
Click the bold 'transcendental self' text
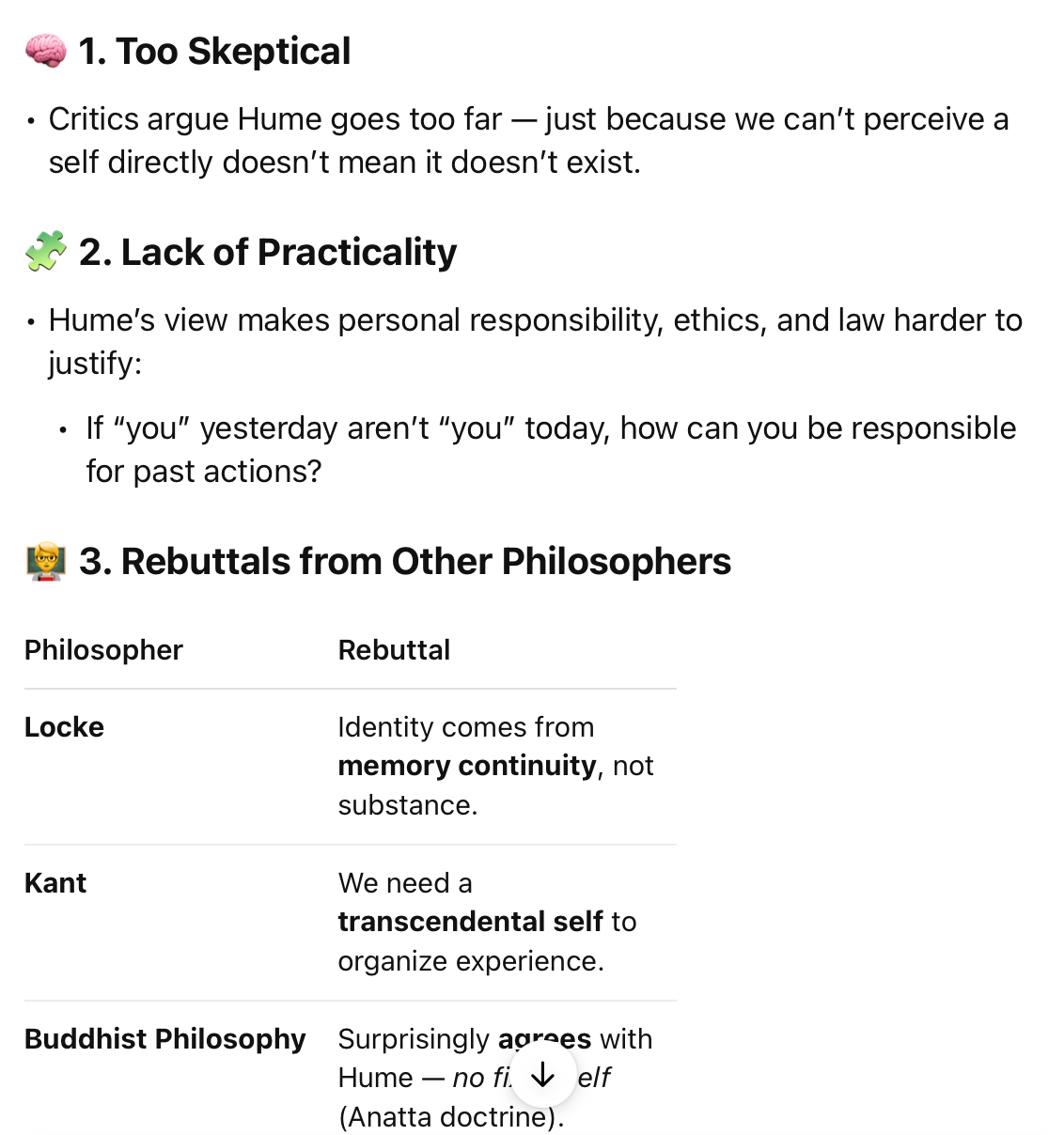(x=471, y=922)
